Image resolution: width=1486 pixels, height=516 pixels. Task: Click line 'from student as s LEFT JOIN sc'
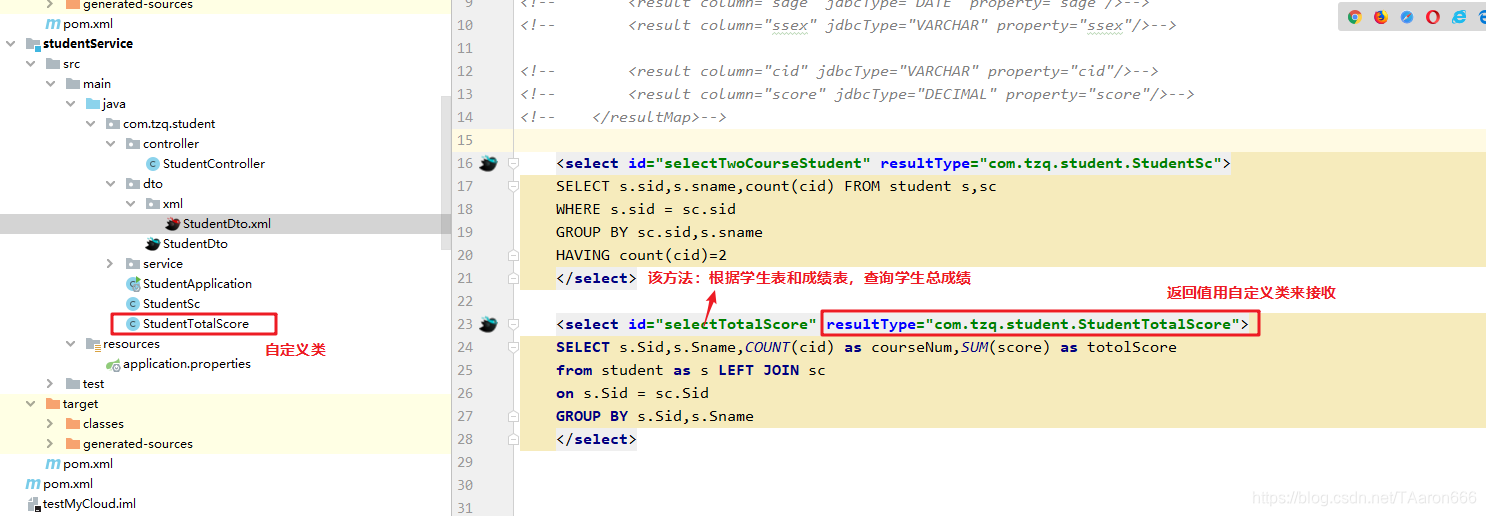point(691,370)
